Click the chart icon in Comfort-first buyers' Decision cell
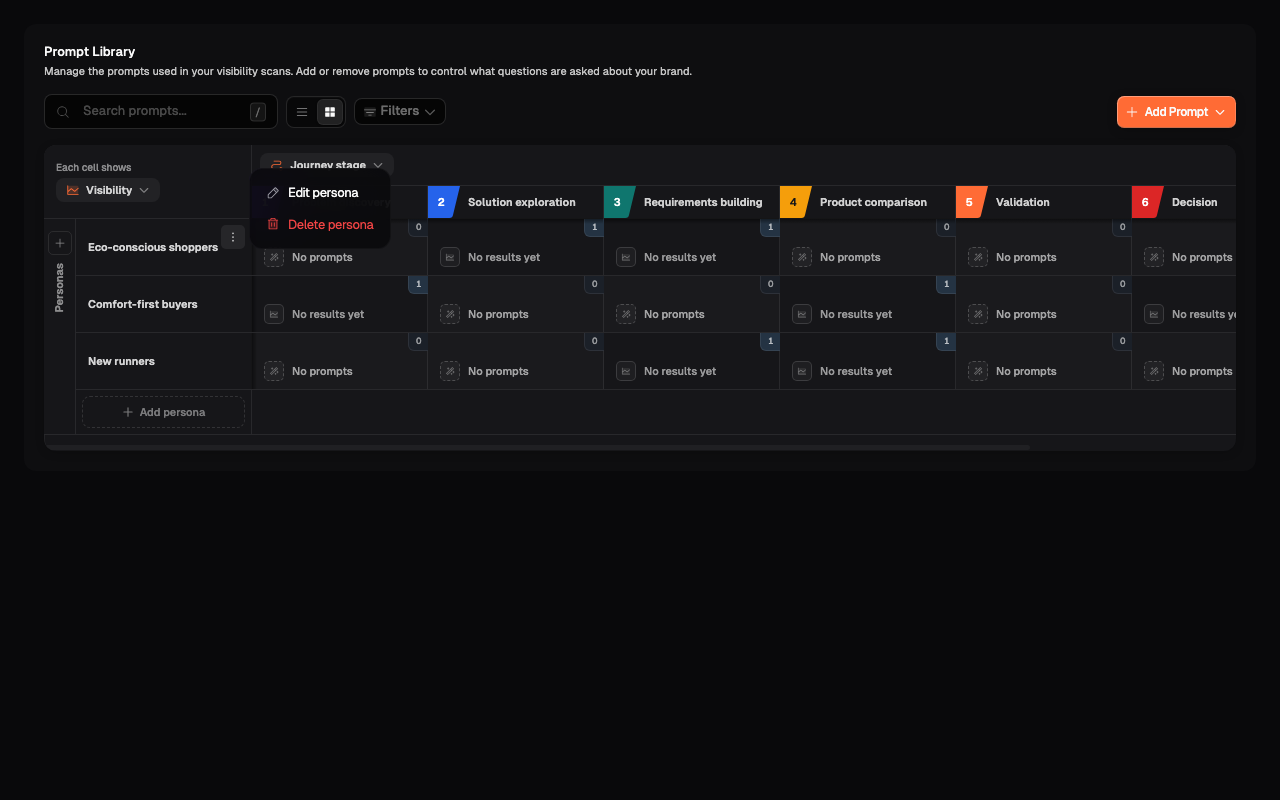The height and width of the screenshot is (800, 1280). click(x=1154, y=314)
